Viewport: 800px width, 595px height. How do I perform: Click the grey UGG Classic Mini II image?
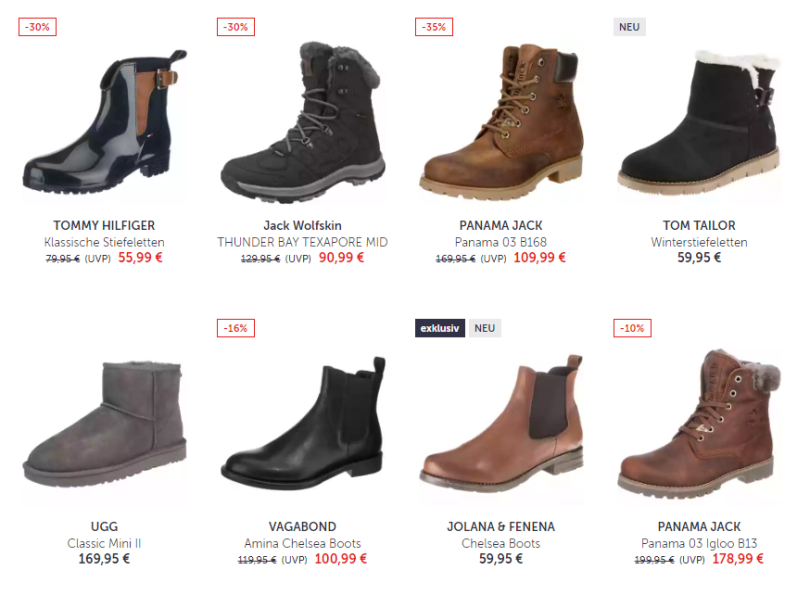pyautogui.click(x=105, y=425)
